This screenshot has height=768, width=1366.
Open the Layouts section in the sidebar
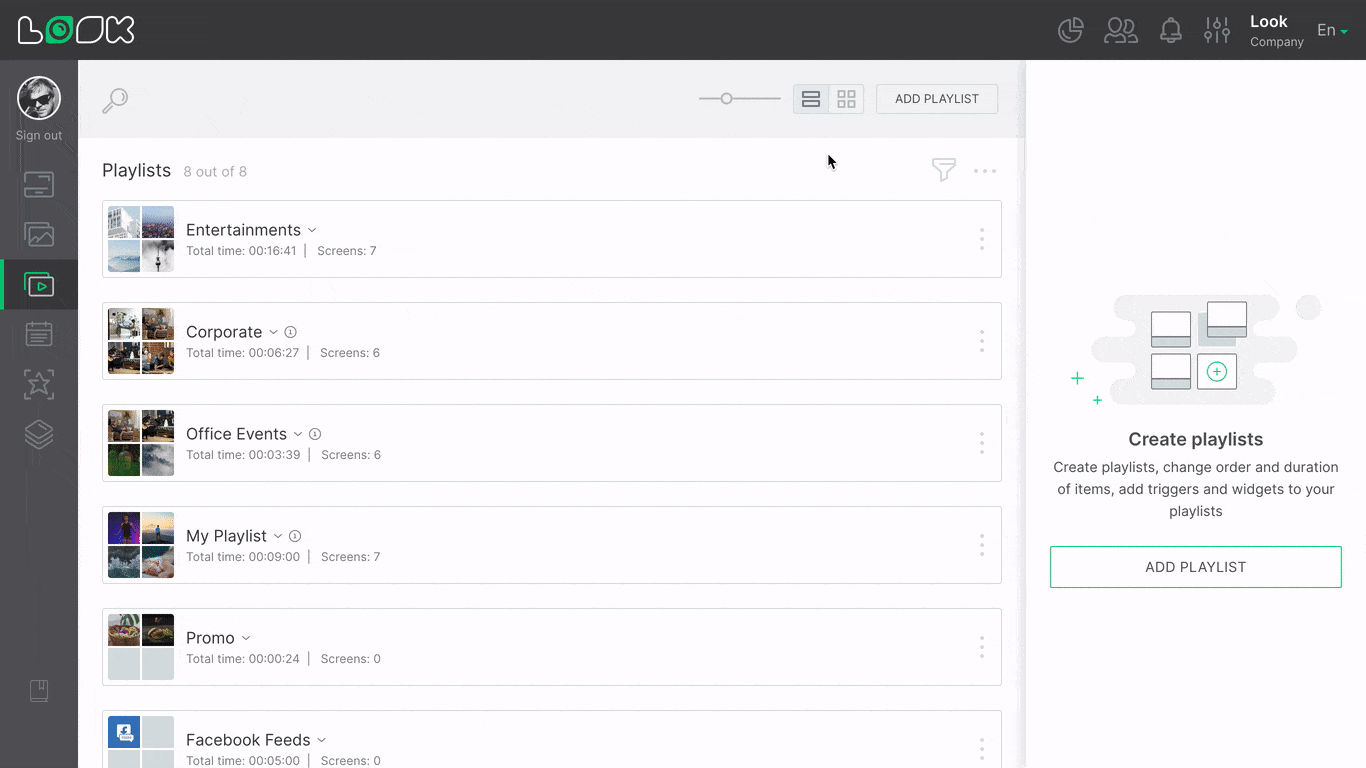click(x=38, y=434)
